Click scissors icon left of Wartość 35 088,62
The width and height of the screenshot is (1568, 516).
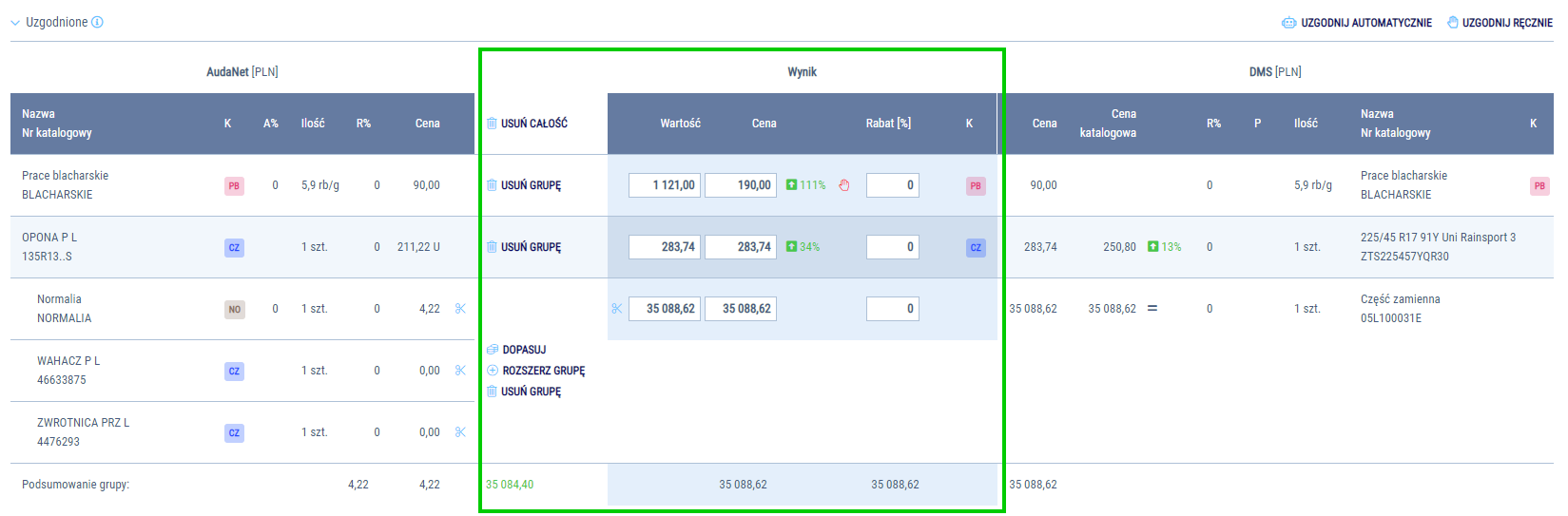(617, 309)
